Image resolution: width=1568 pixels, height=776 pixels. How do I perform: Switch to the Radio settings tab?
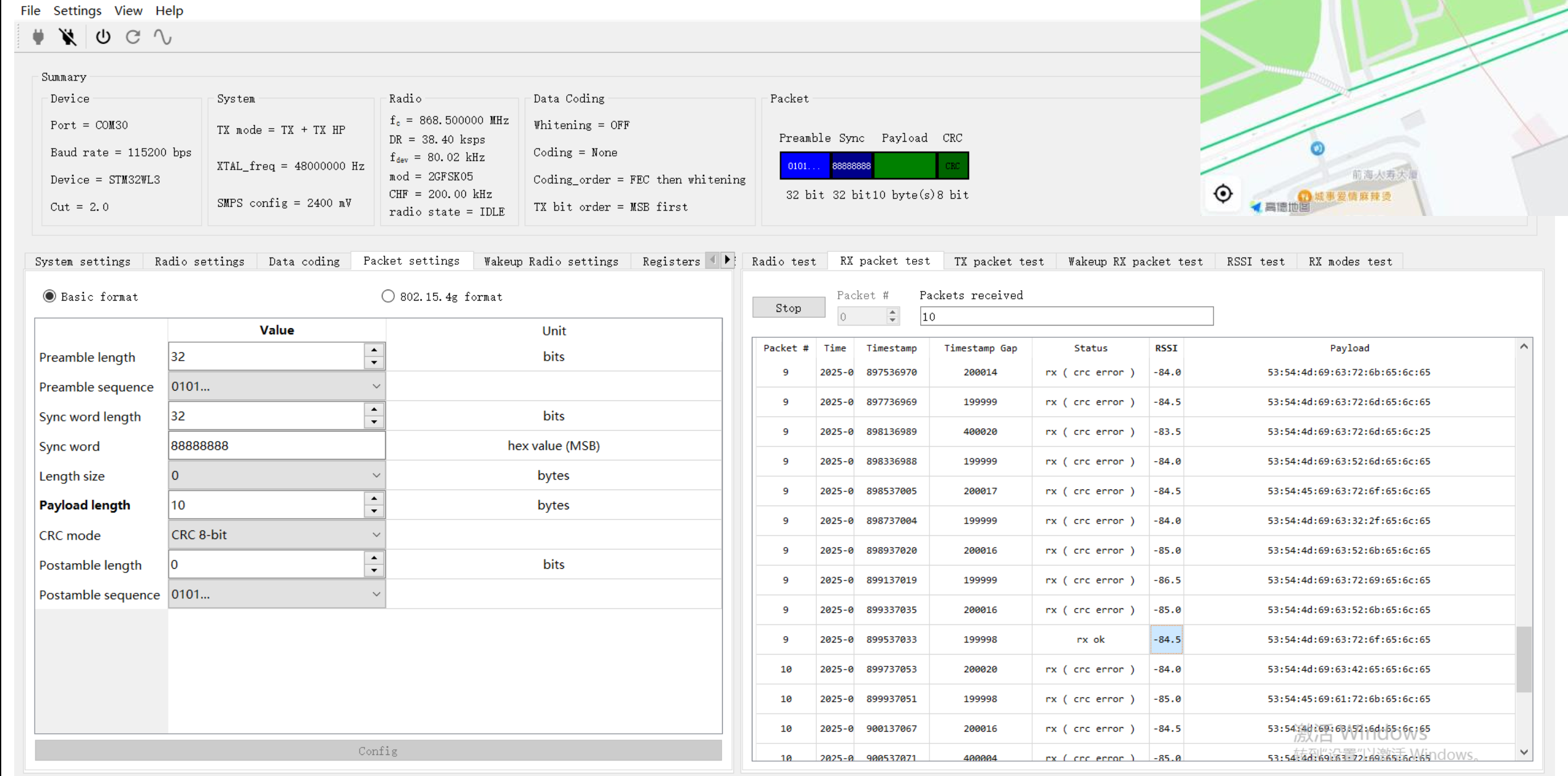[199, 261]
